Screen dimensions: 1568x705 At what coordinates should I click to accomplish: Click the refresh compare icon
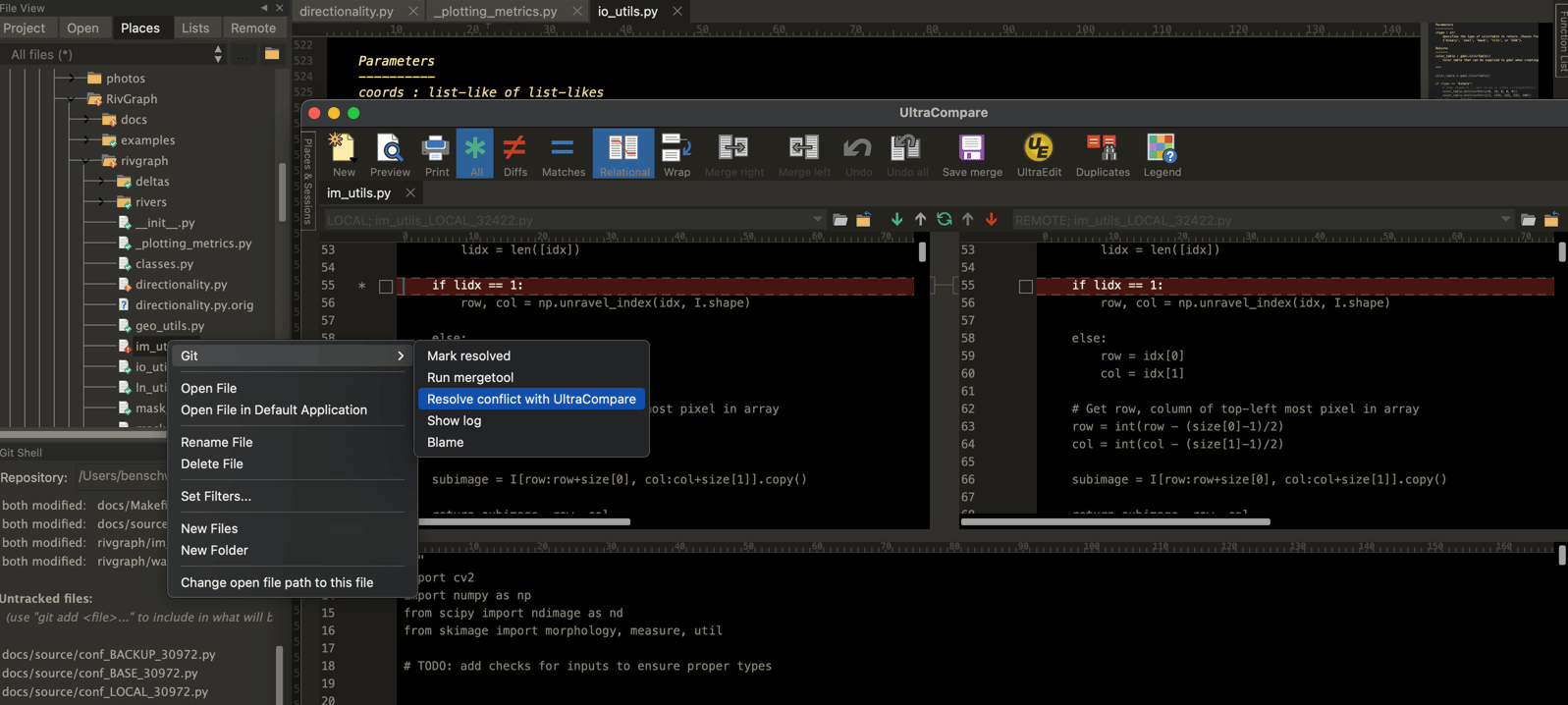coord(944,219)
